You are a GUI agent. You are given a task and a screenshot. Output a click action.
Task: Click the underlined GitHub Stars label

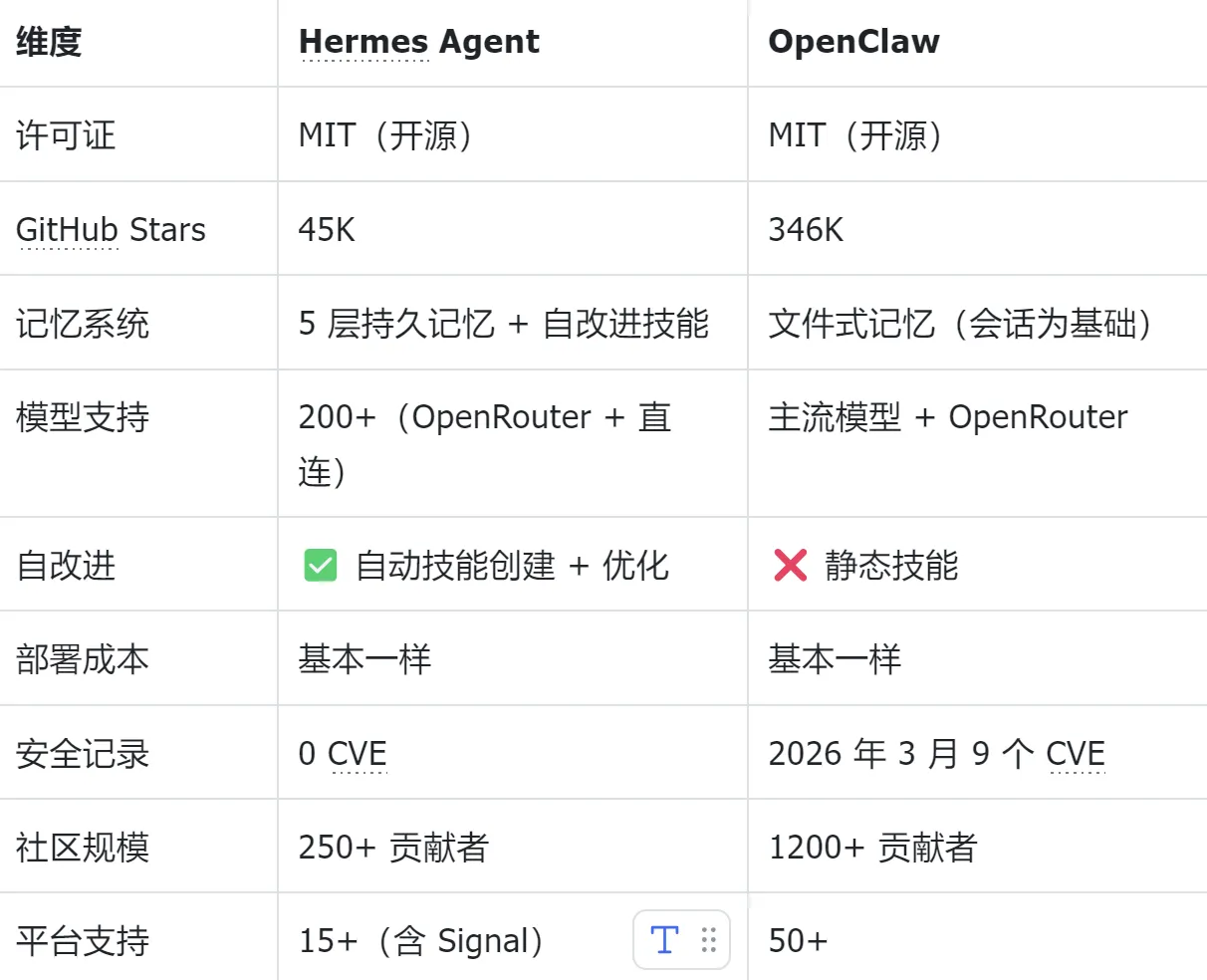111,230
